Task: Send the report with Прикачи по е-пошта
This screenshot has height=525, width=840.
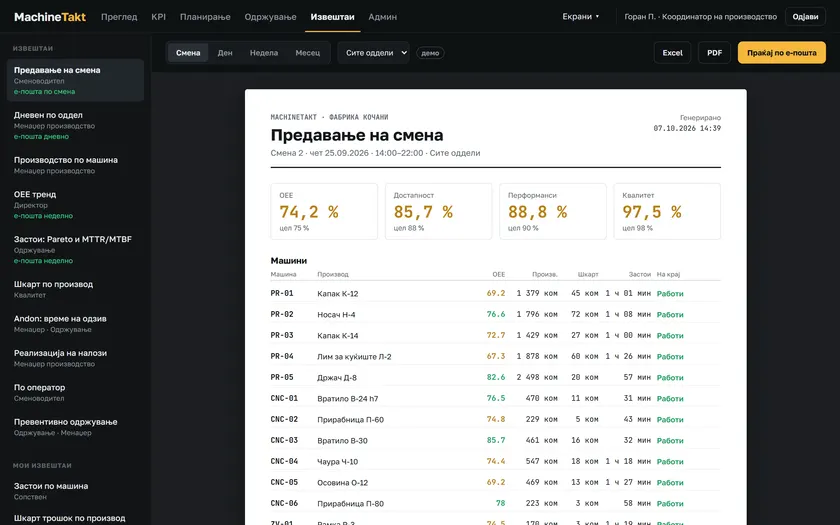Action: tap(782, 52)
